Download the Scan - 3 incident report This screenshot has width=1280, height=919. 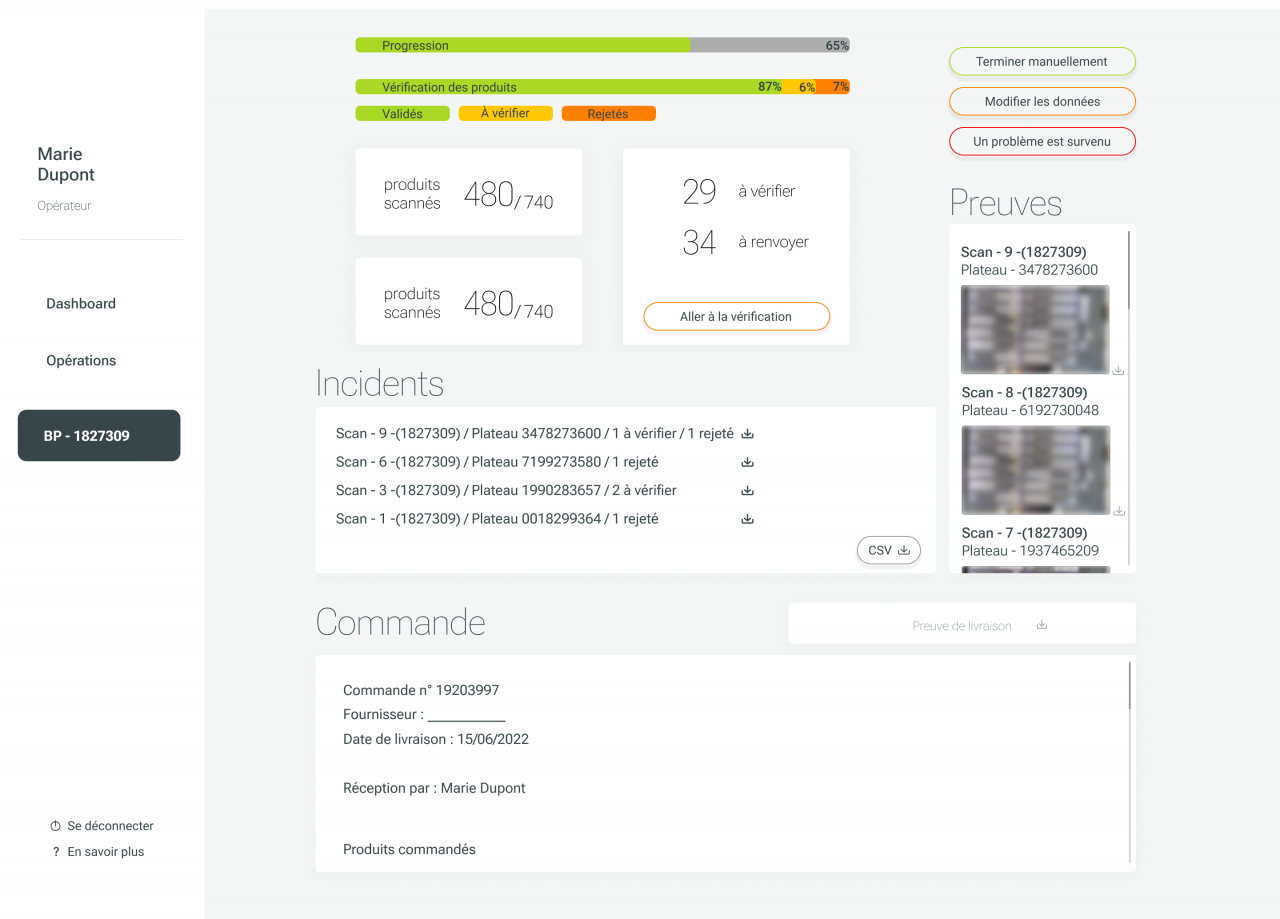[x=747, y=490]
